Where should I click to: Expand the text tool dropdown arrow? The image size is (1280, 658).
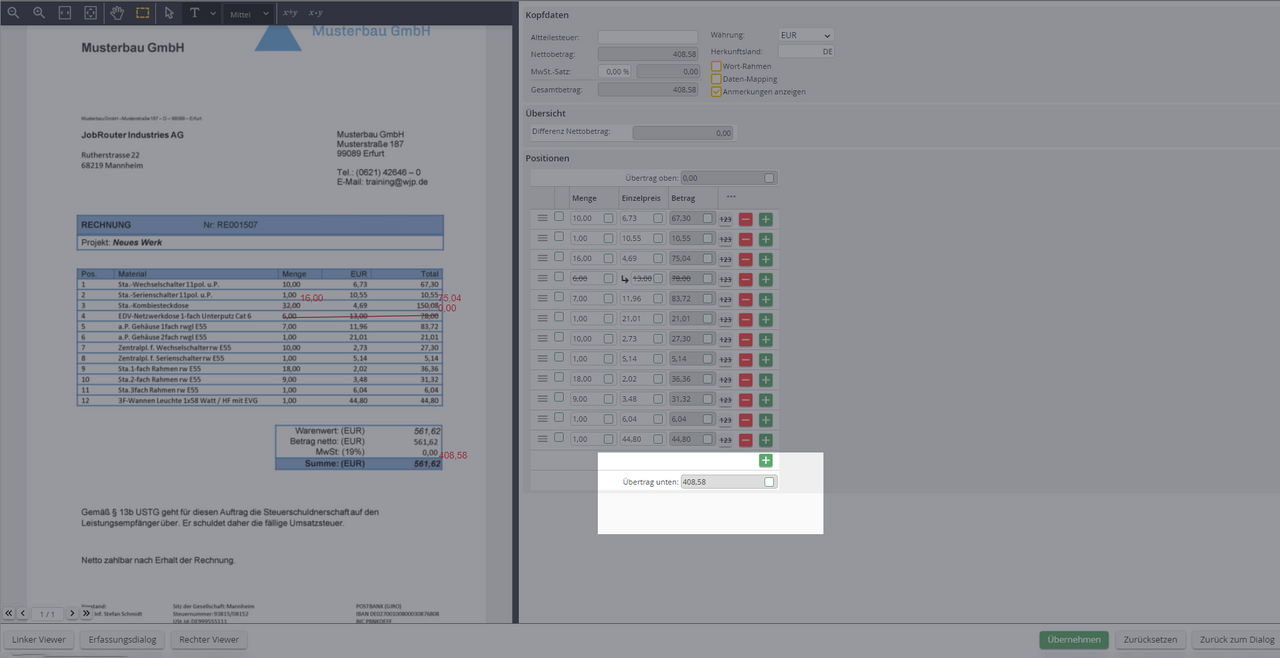212,14
